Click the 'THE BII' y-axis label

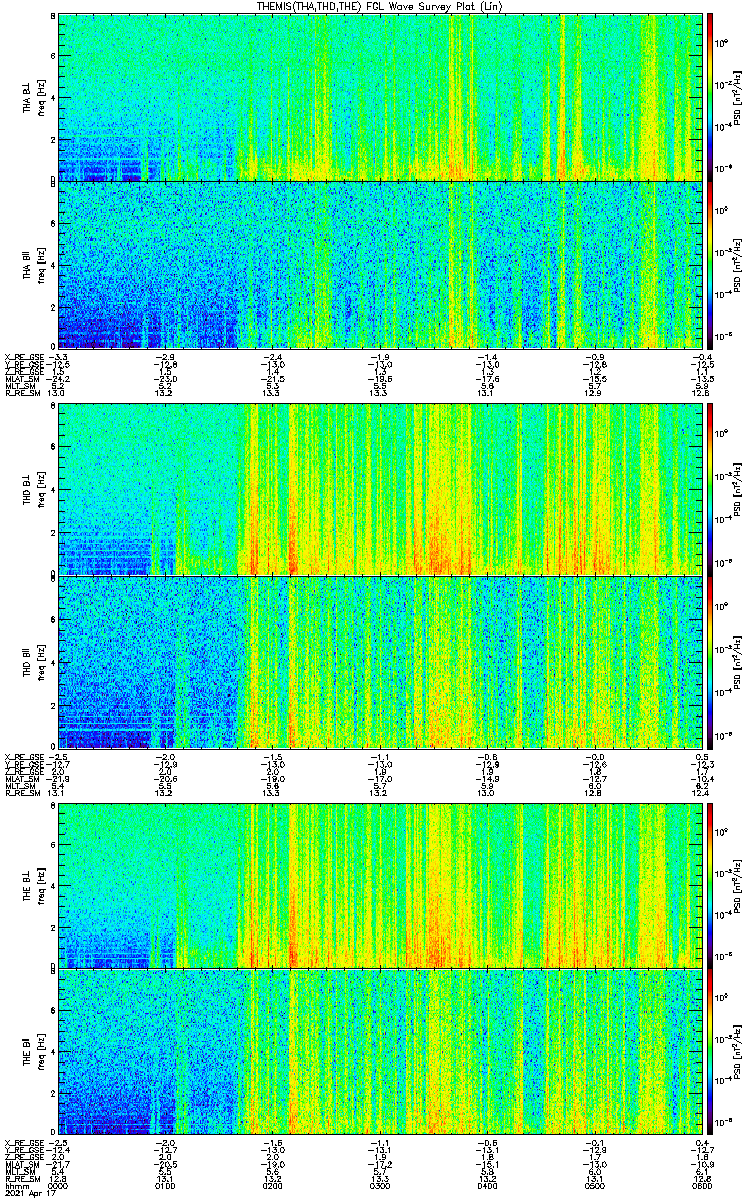pyautogui.click(x=27, y=1052)
